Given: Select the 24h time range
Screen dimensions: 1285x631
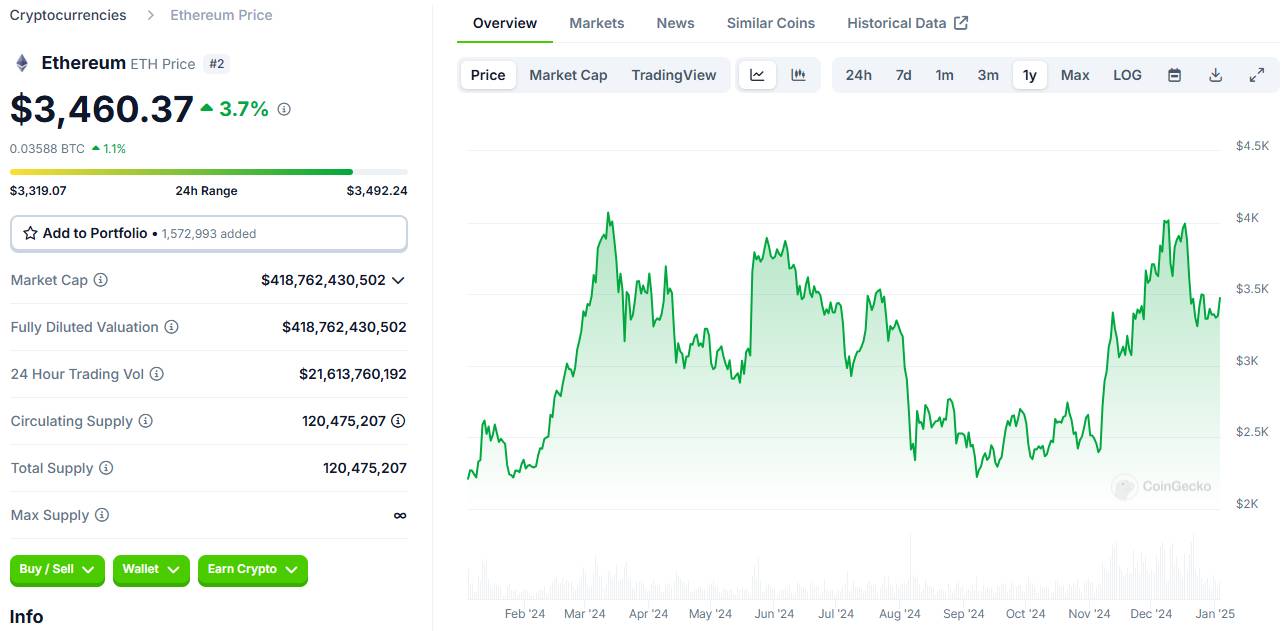Looking at the screenshot, I should pos(858,75).
